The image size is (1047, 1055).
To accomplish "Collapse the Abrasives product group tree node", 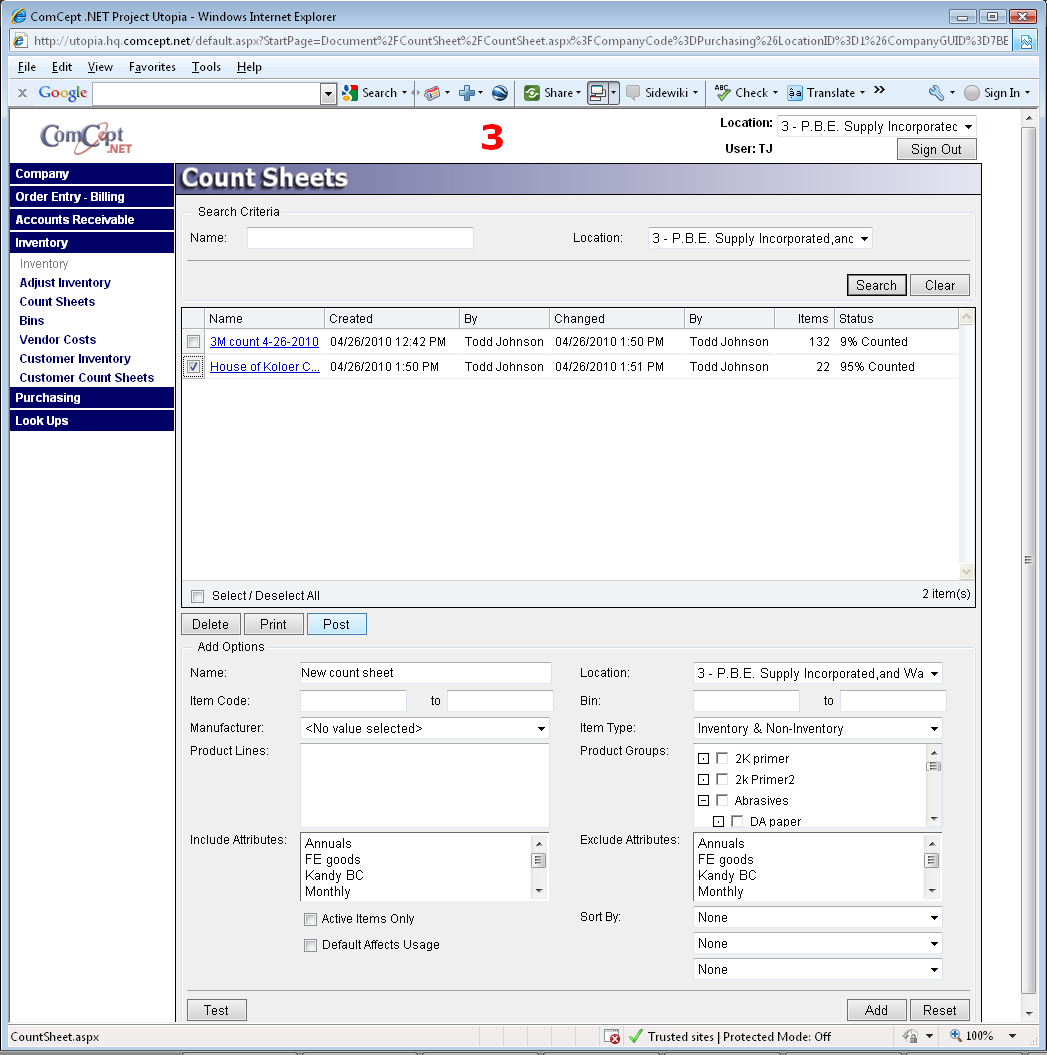I will 704,801.
